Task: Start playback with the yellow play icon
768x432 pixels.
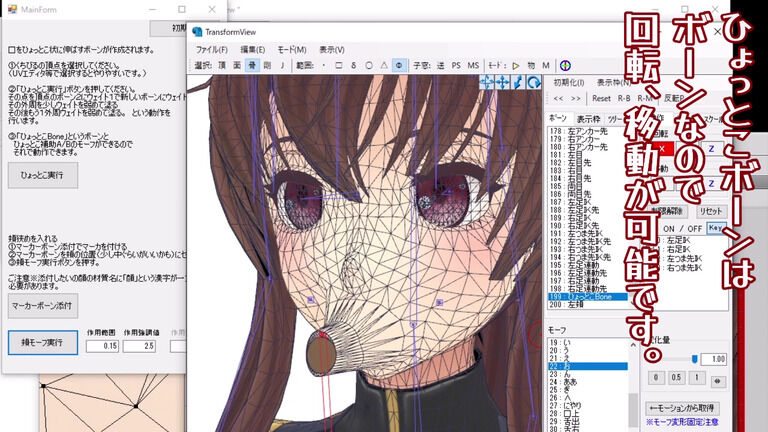Action: pyautogui.click(x=516, y=66)
